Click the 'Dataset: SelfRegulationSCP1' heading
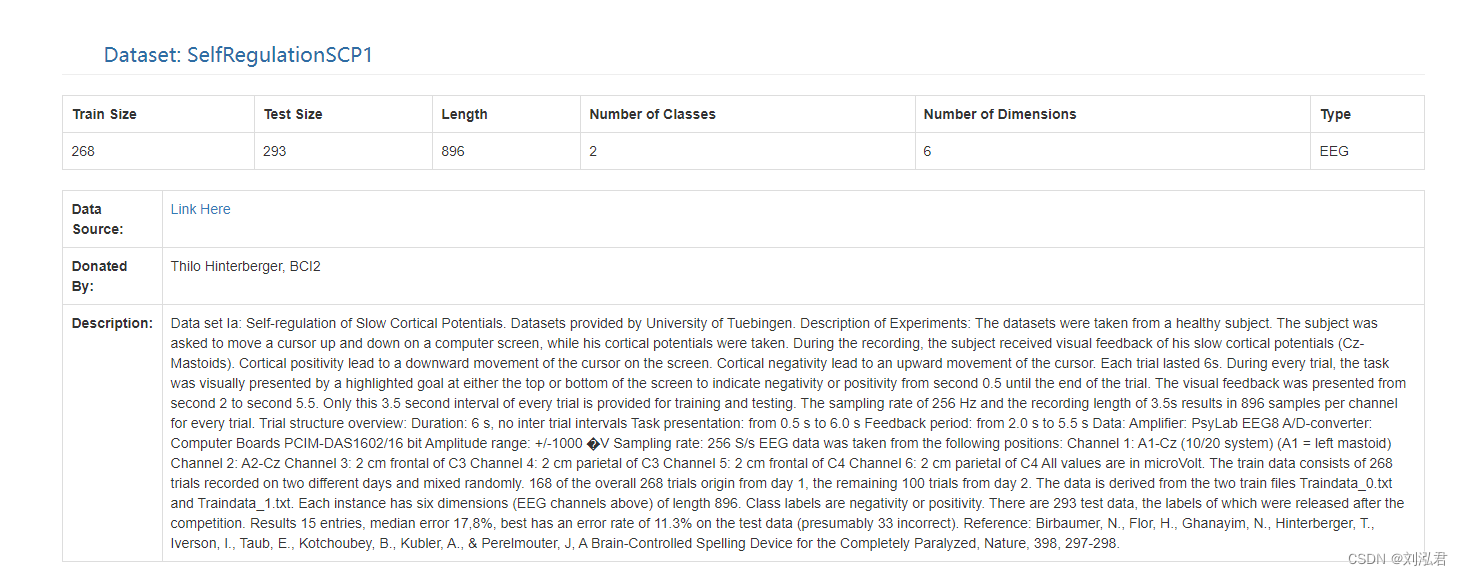Image resolution: width=1463 pixels, height=576 pixels. coord(238,55)
